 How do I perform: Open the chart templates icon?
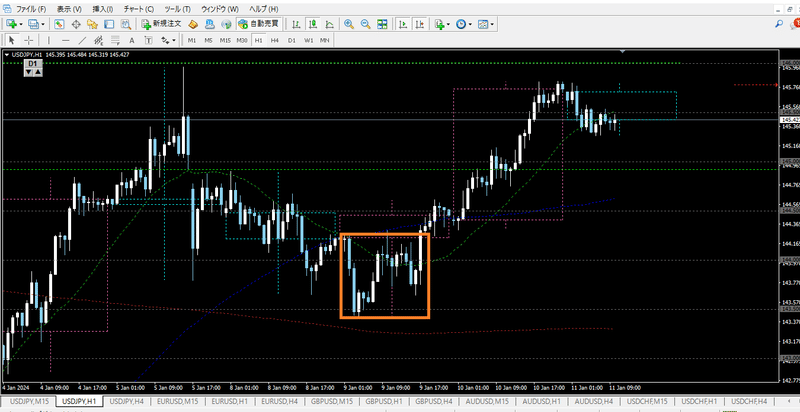[x=483, y=24]
